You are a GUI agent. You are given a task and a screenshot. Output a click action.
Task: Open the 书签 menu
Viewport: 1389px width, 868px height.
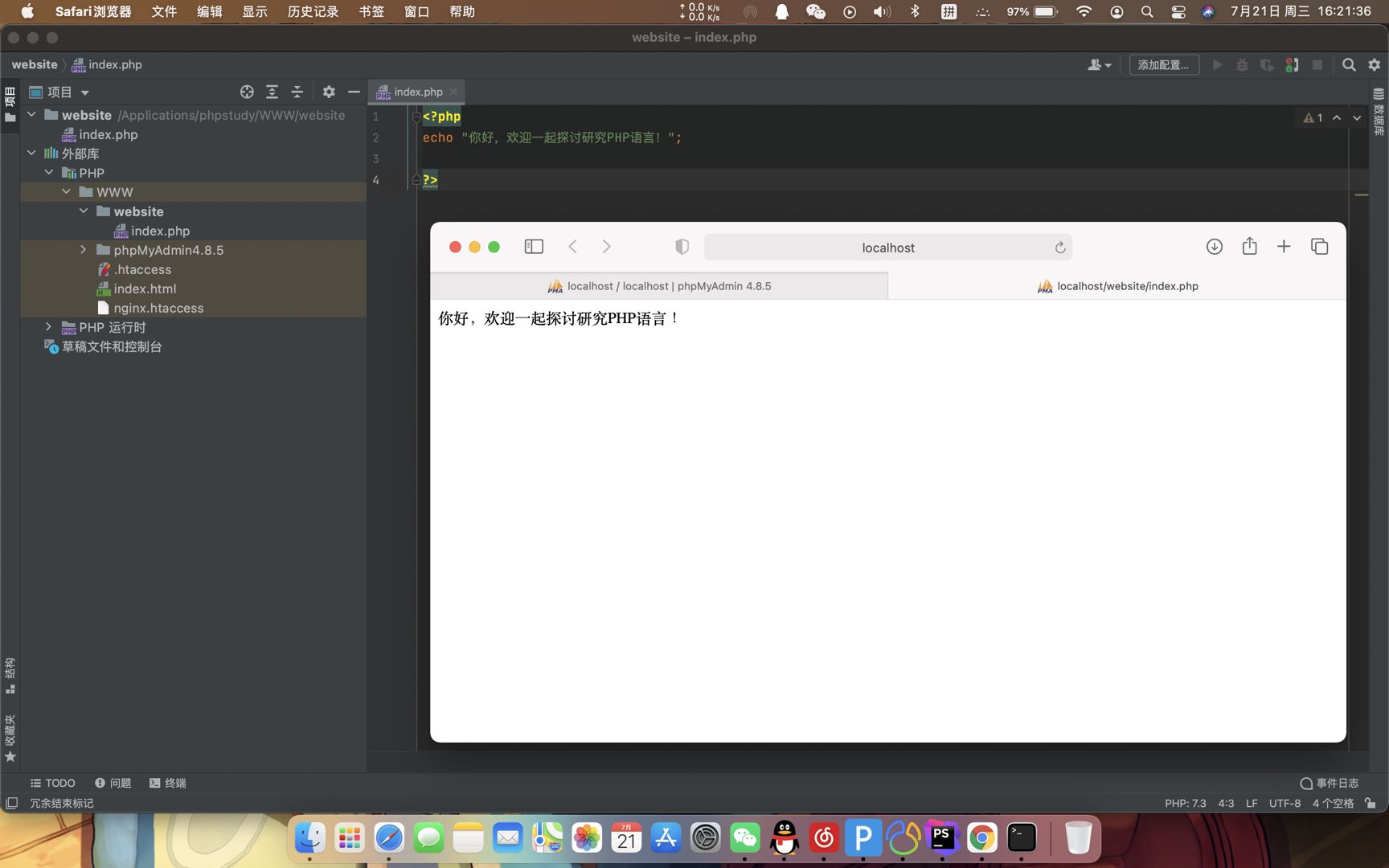pyautogui.click(x=371, y=11)
